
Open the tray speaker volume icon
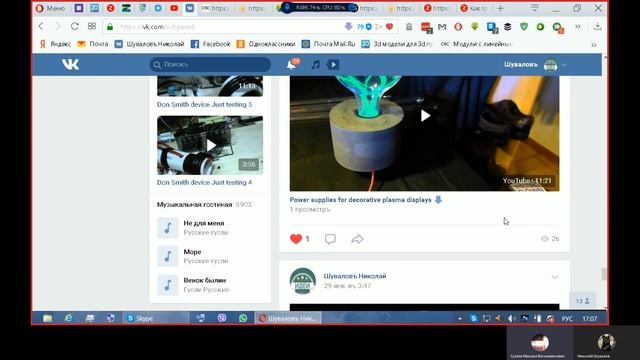(x=511, y=318)
